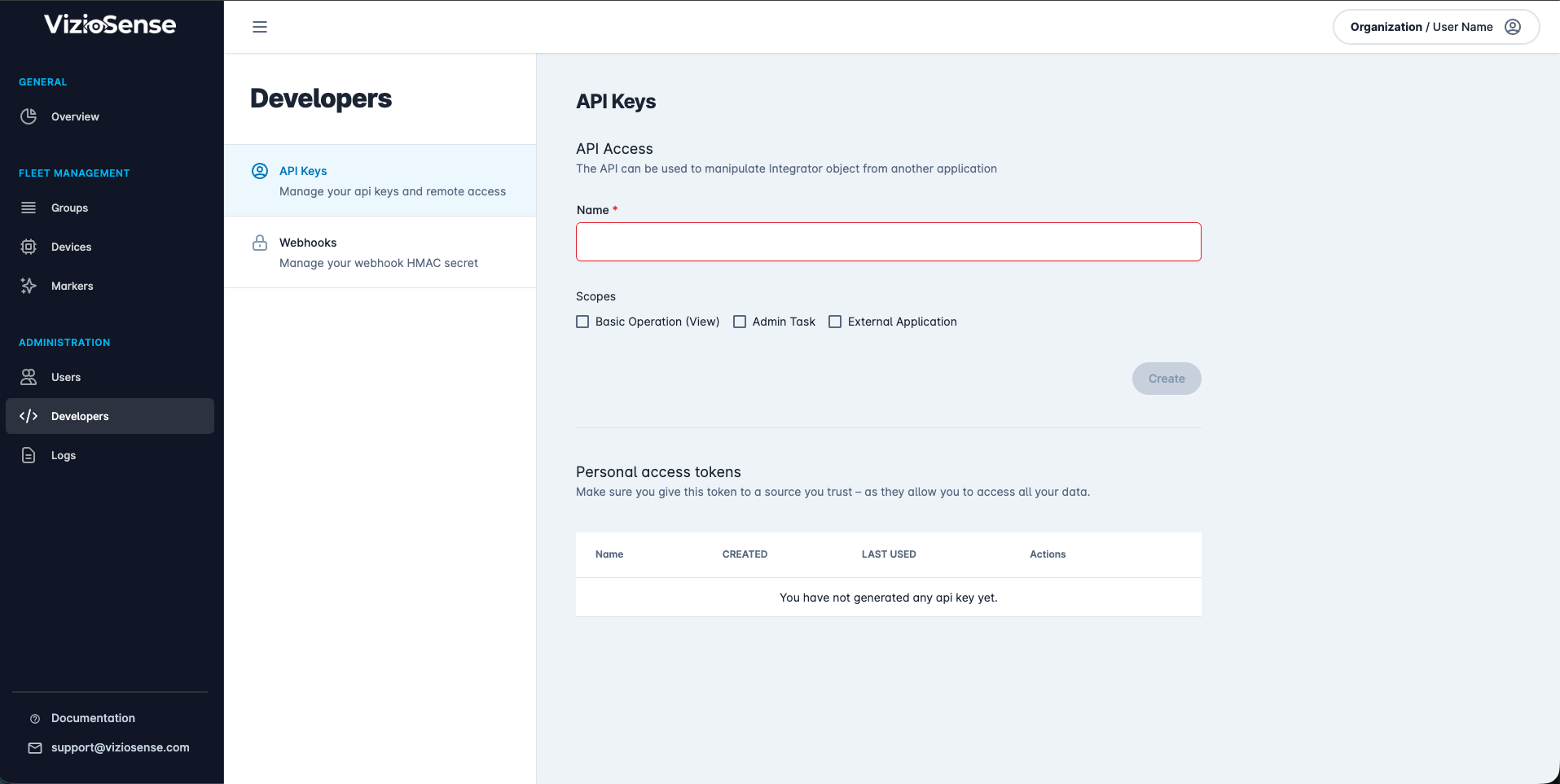Click the Devices chip icon
Image resolution: width=1560 pixels, height=784 pixels.
click(x=29, y=247)
